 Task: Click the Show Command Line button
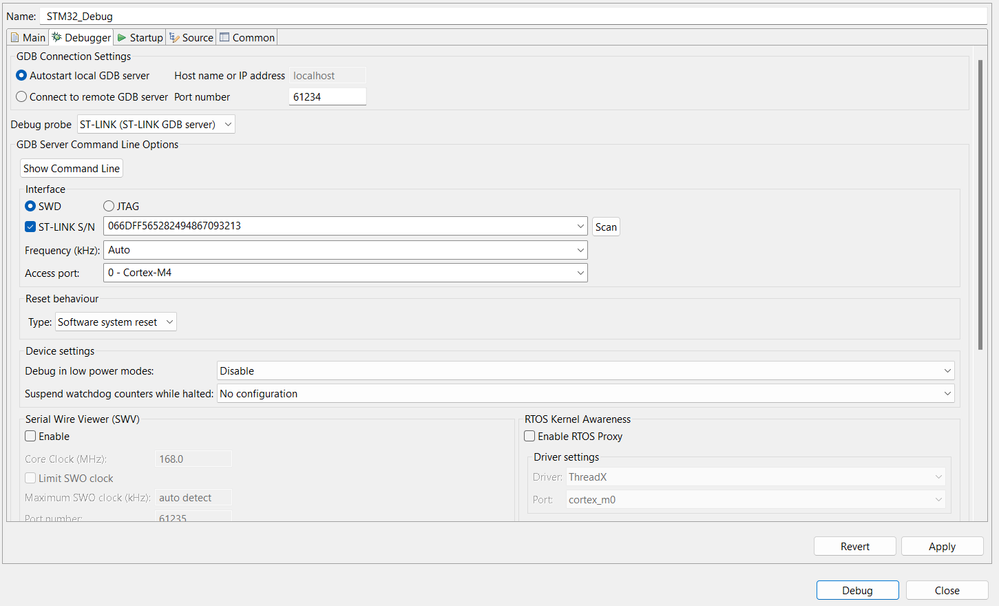[x=71, y=168]
